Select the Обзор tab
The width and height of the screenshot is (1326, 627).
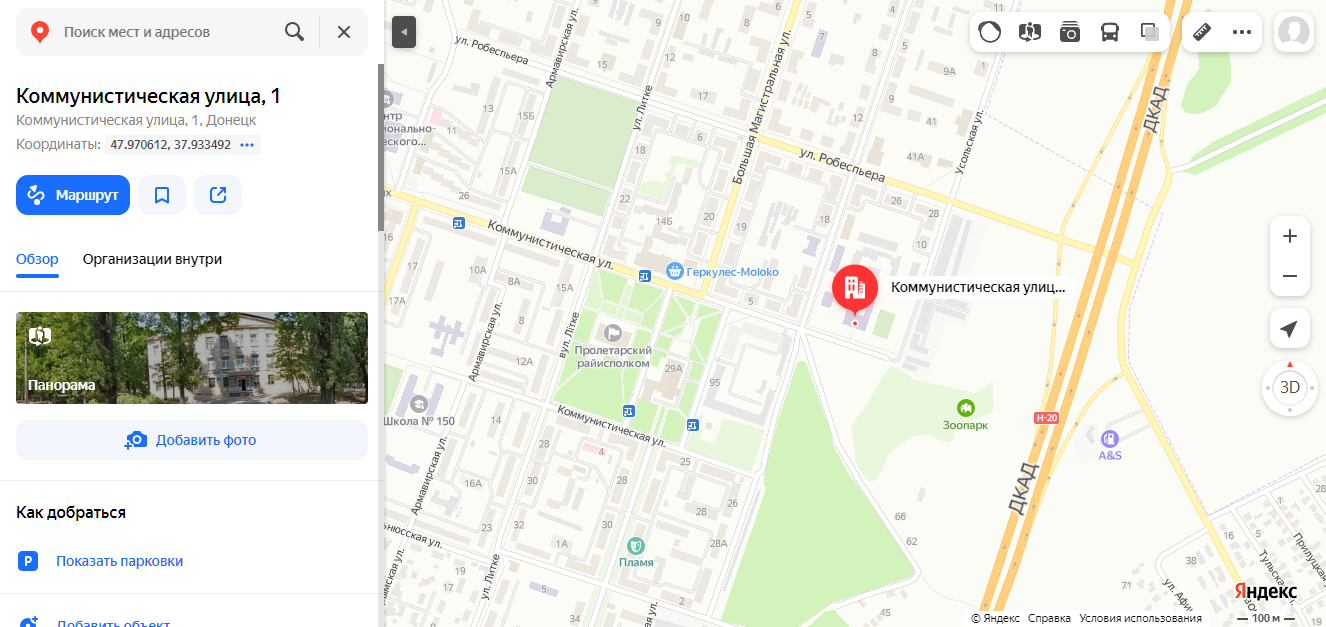coord(37,259)
